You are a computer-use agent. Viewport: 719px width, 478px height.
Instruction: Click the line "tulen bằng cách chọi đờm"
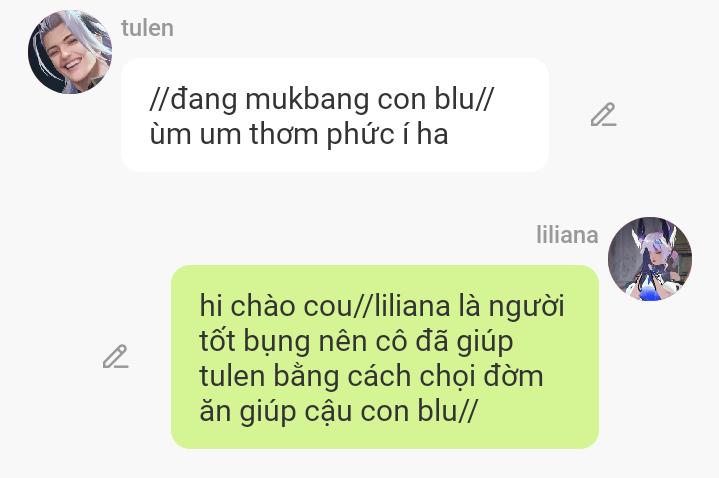tap(371, 376)
